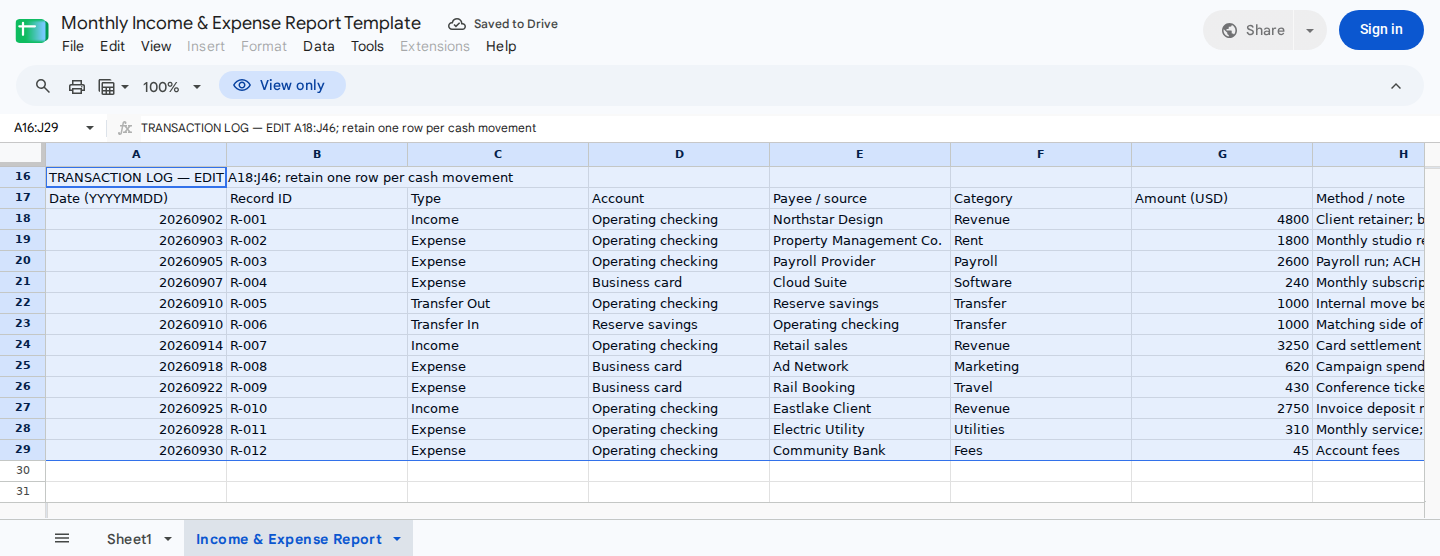
Task: Select column B header
Action: coord(317,154)
